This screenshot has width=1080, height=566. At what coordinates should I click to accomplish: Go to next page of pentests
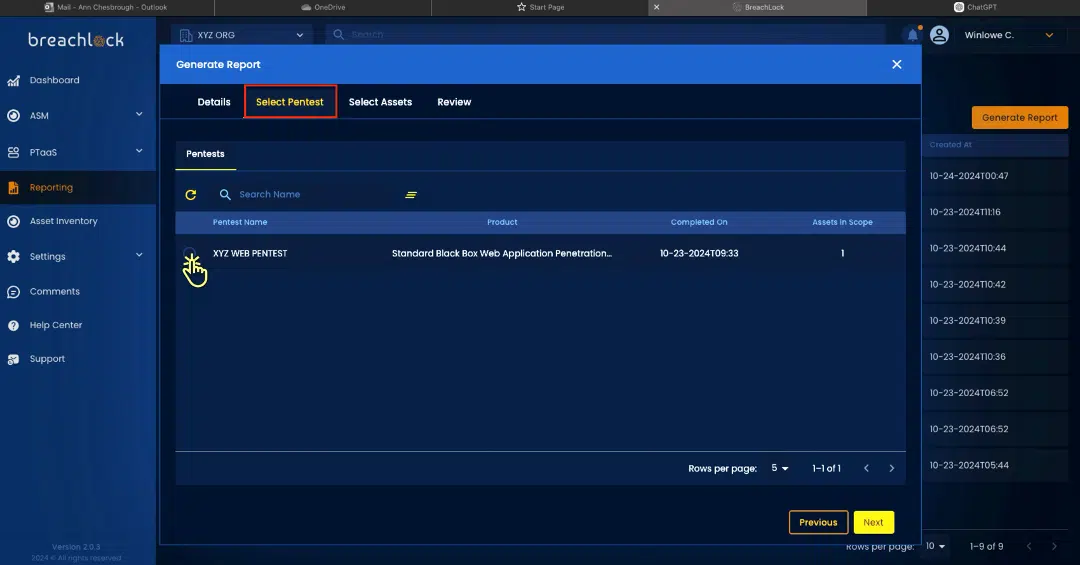[x=892, y=468]
